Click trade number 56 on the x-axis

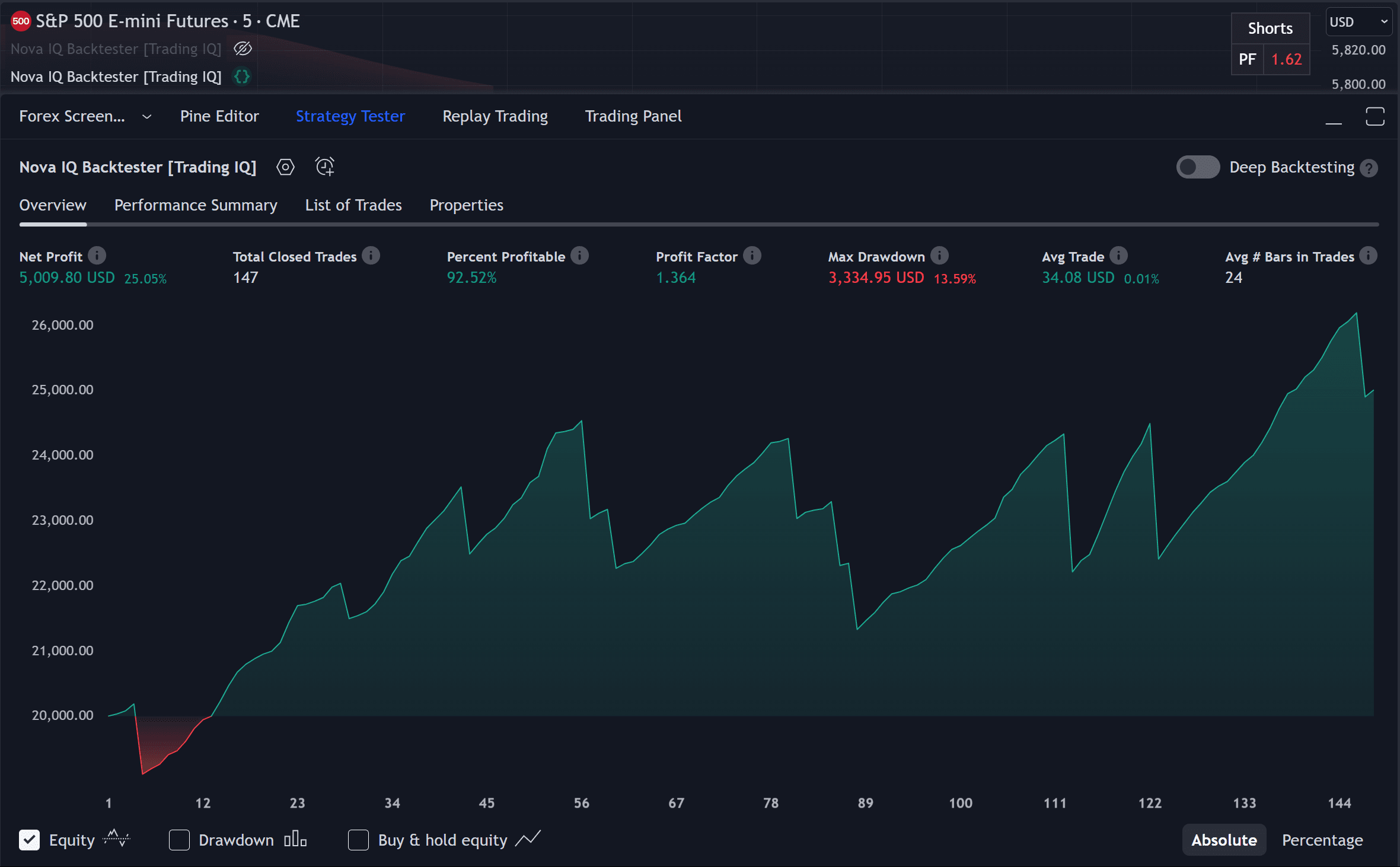[581, 803]
